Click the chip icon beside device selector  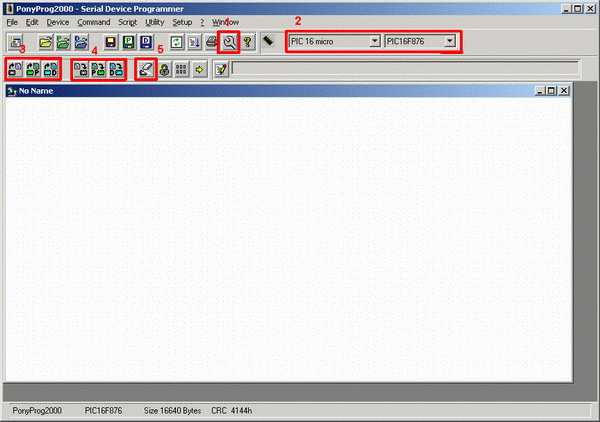click(x=268, y=41)
